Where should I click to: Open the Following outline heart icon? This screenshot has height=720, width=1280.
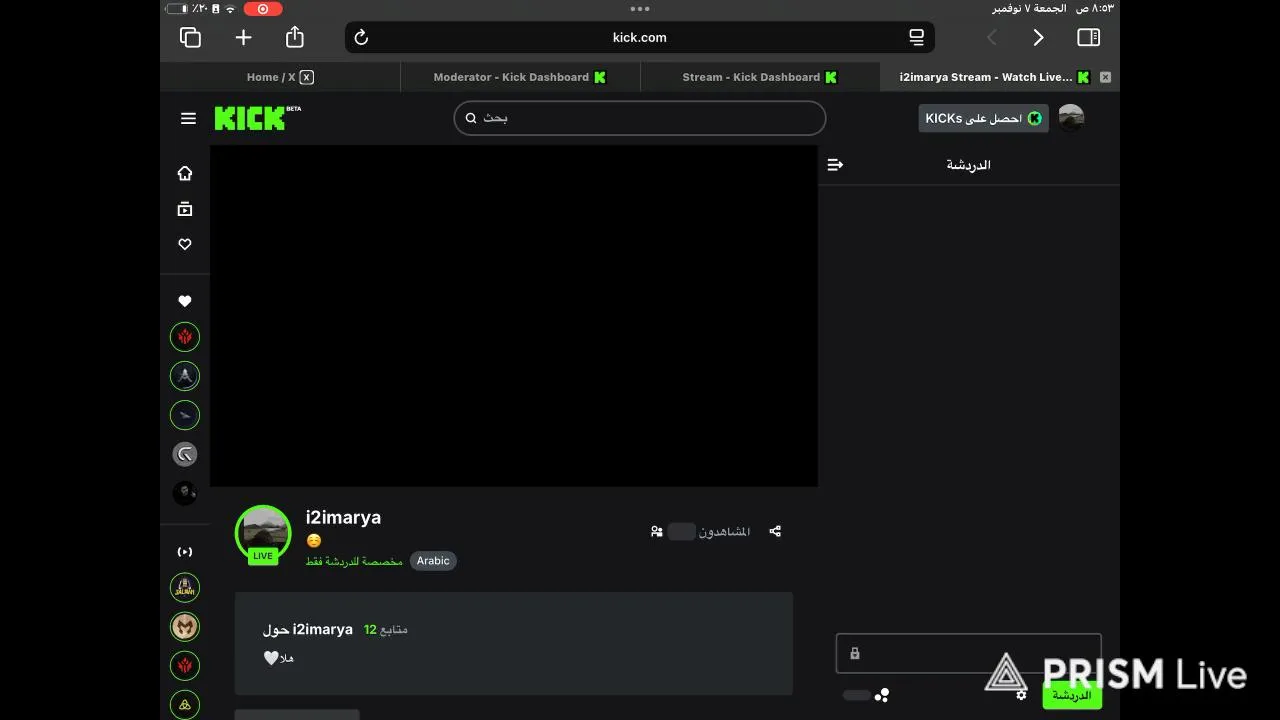tap(185, 244)
